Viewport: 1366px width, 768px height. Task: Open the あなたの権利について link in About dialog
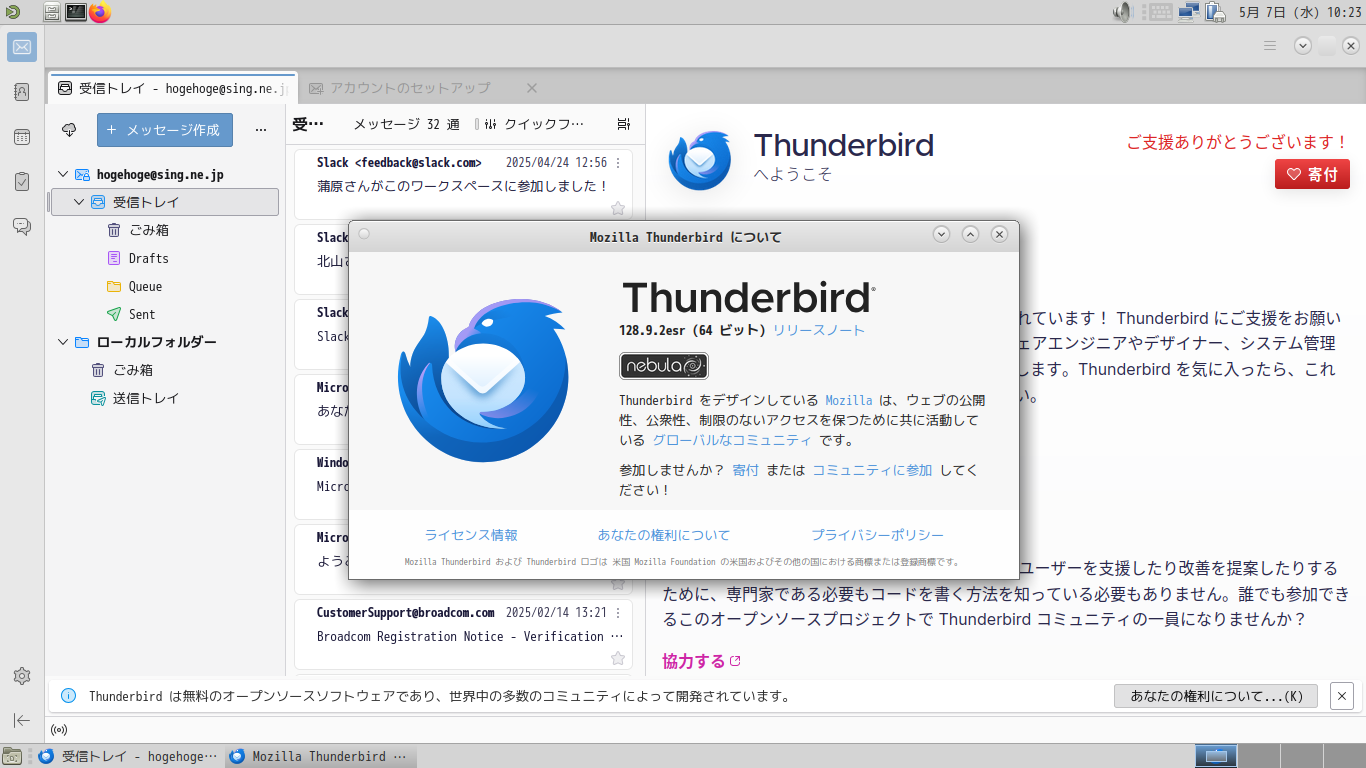pyautogui.click(x=664, y=535)
